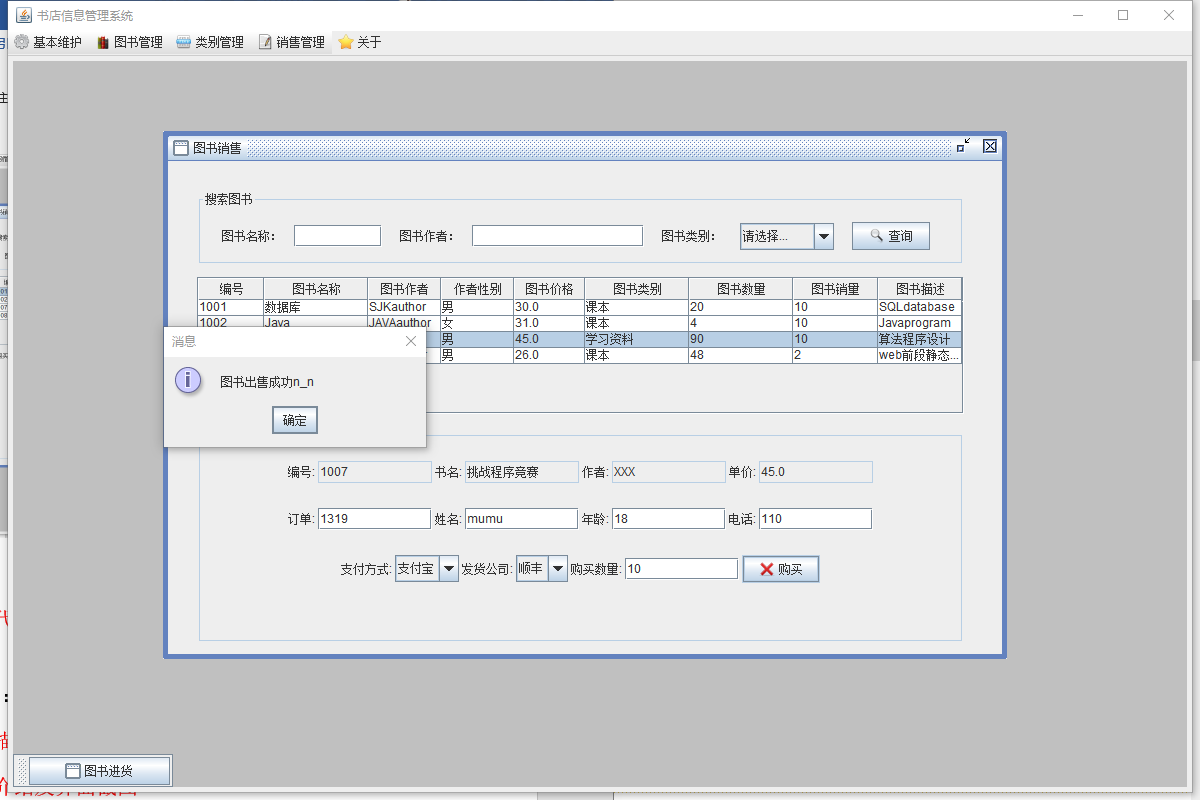Click the 销售管理 toolbar icon
This screenshot has width=1200, height=800.
pyautogui.click(x=264, y=42)
